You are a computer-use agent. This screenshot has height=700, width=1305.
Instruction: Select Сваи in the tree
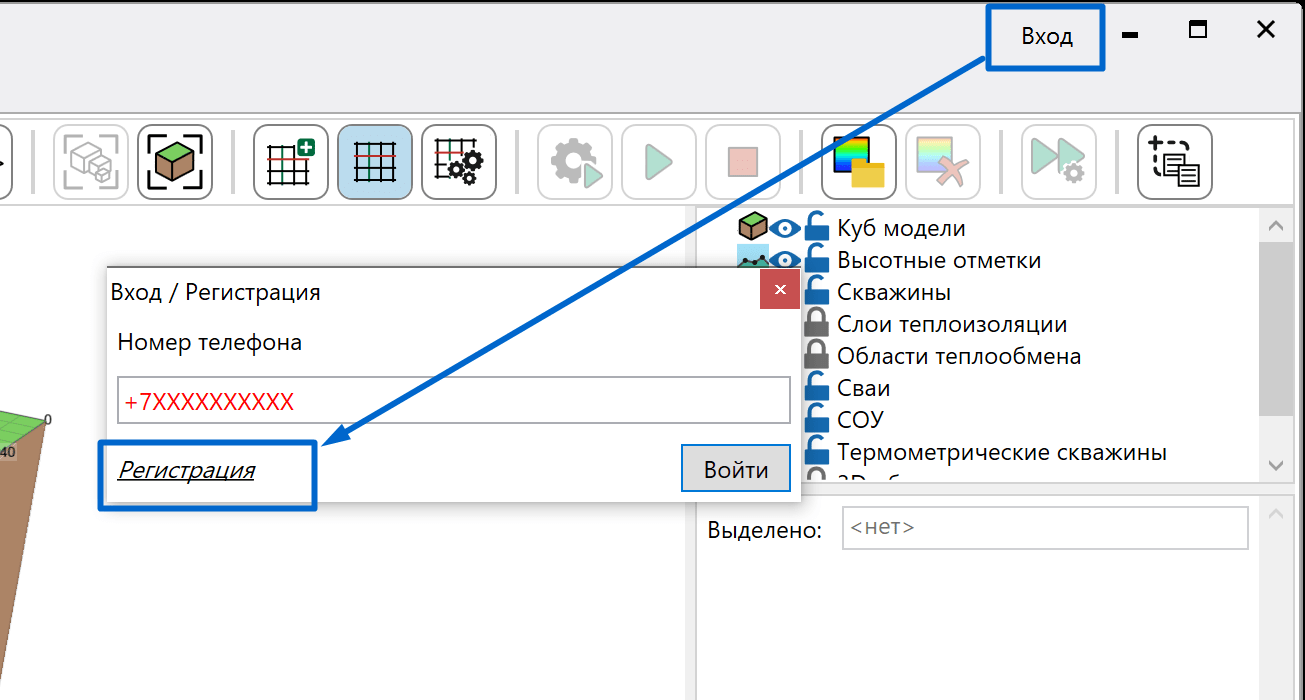point(864,388)
